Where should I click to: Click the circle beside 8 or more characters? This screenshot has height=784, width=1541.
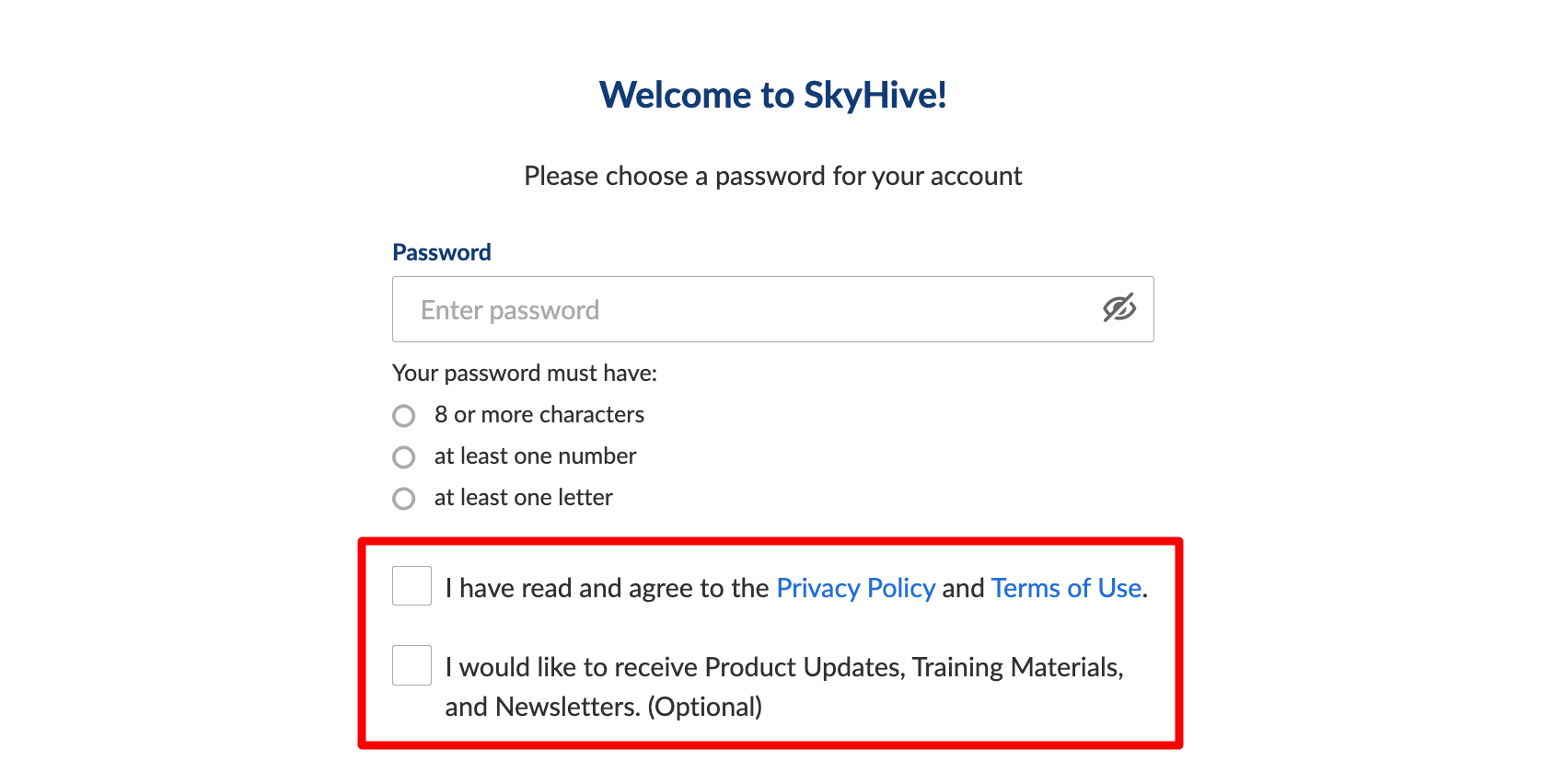coord(404,416)
